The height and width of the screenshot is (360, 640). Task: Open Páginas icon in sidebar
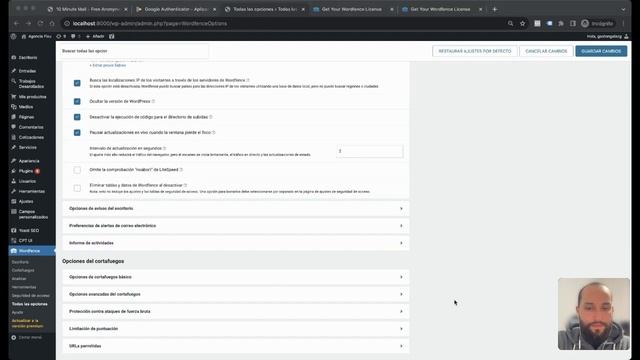pyautogui.click(x=13, y=117)
